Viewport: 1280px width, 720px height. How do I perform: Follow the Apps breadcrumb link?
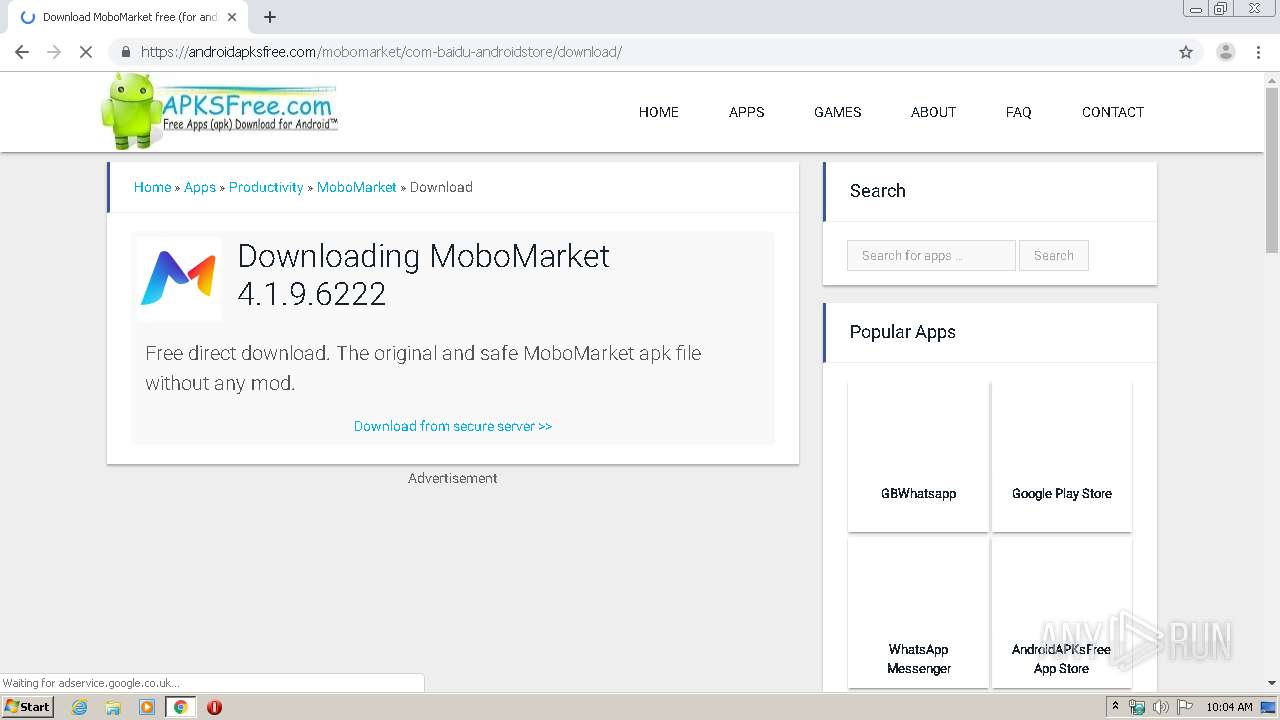tap(200, 187)
